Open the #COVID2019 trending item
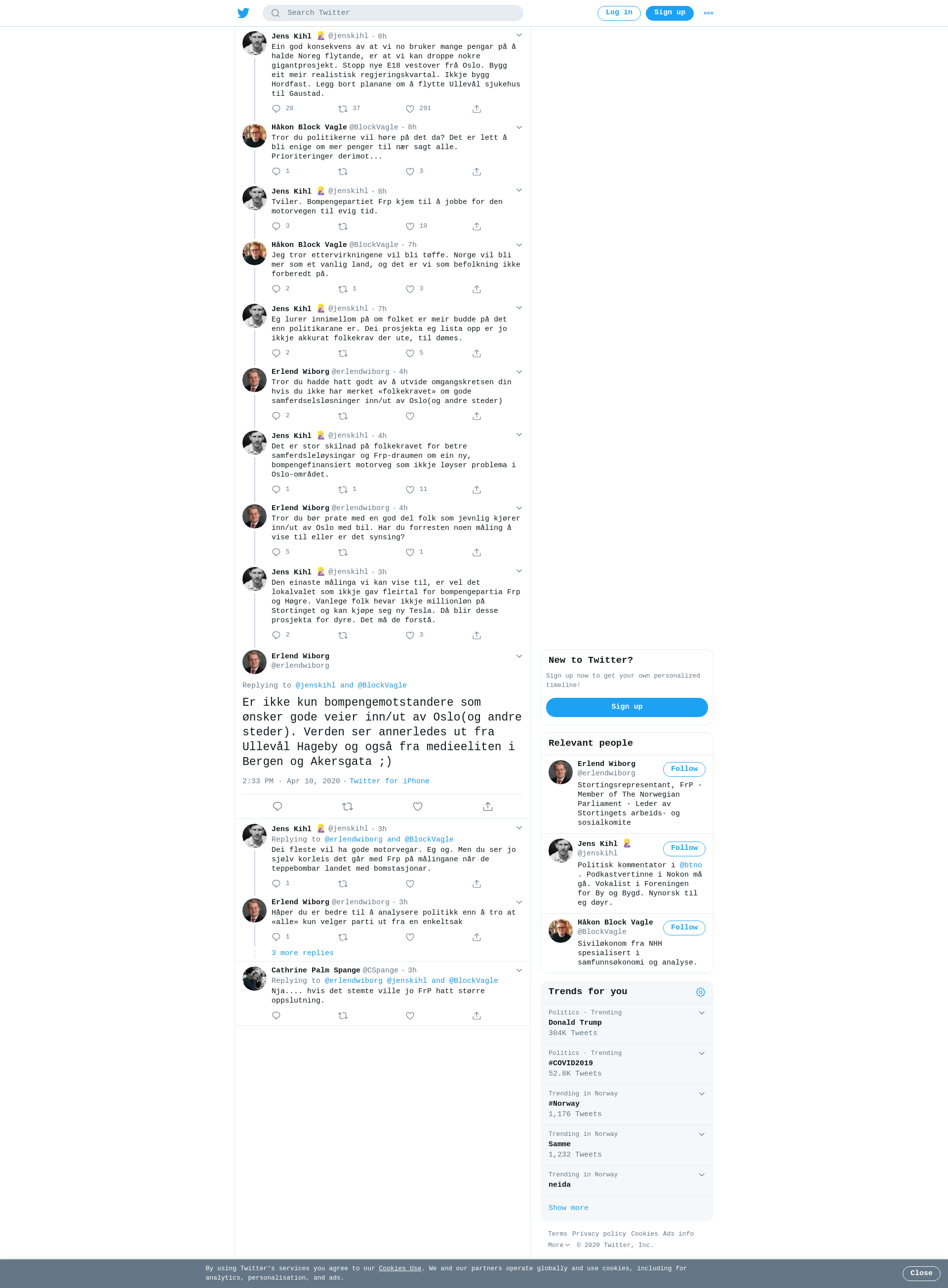 click(627, 1064)
